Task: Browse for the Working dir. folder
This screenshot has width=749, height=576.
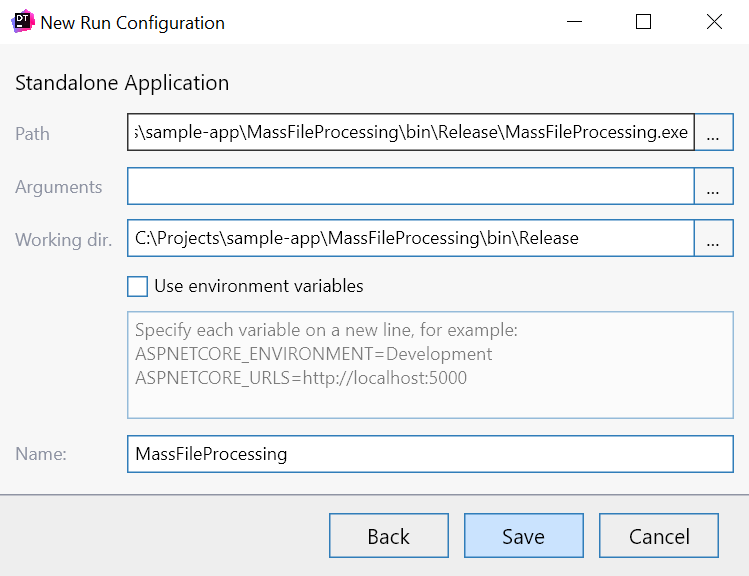Action: click(x=713, y=239)
